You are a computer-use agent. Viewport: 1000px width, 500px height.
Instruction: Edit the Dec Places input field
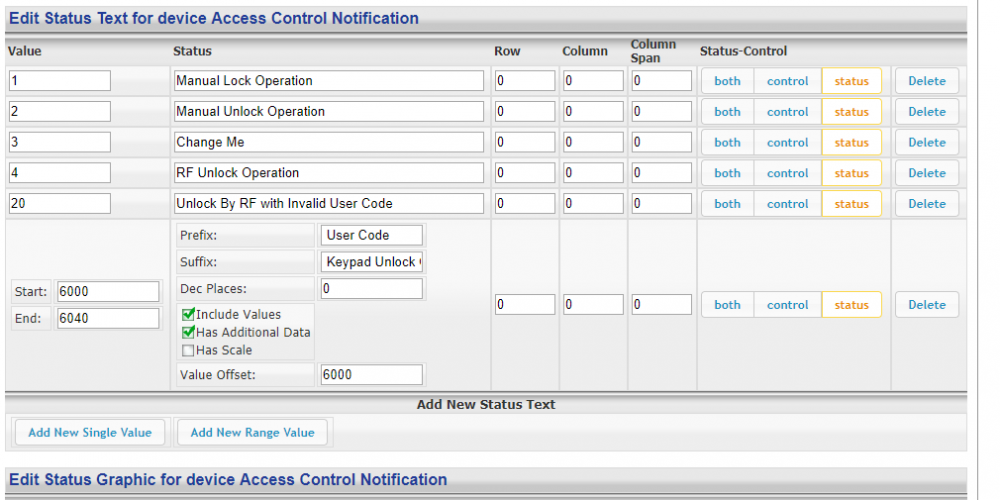(x=372, y=288)
